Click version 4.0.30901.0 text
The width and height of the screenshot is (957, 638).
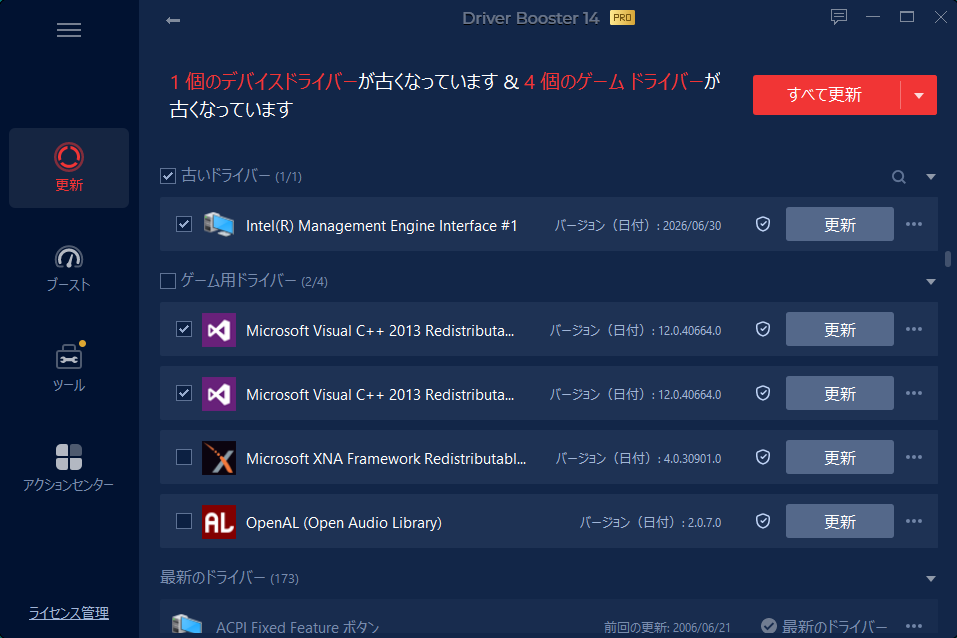[692, 459]
